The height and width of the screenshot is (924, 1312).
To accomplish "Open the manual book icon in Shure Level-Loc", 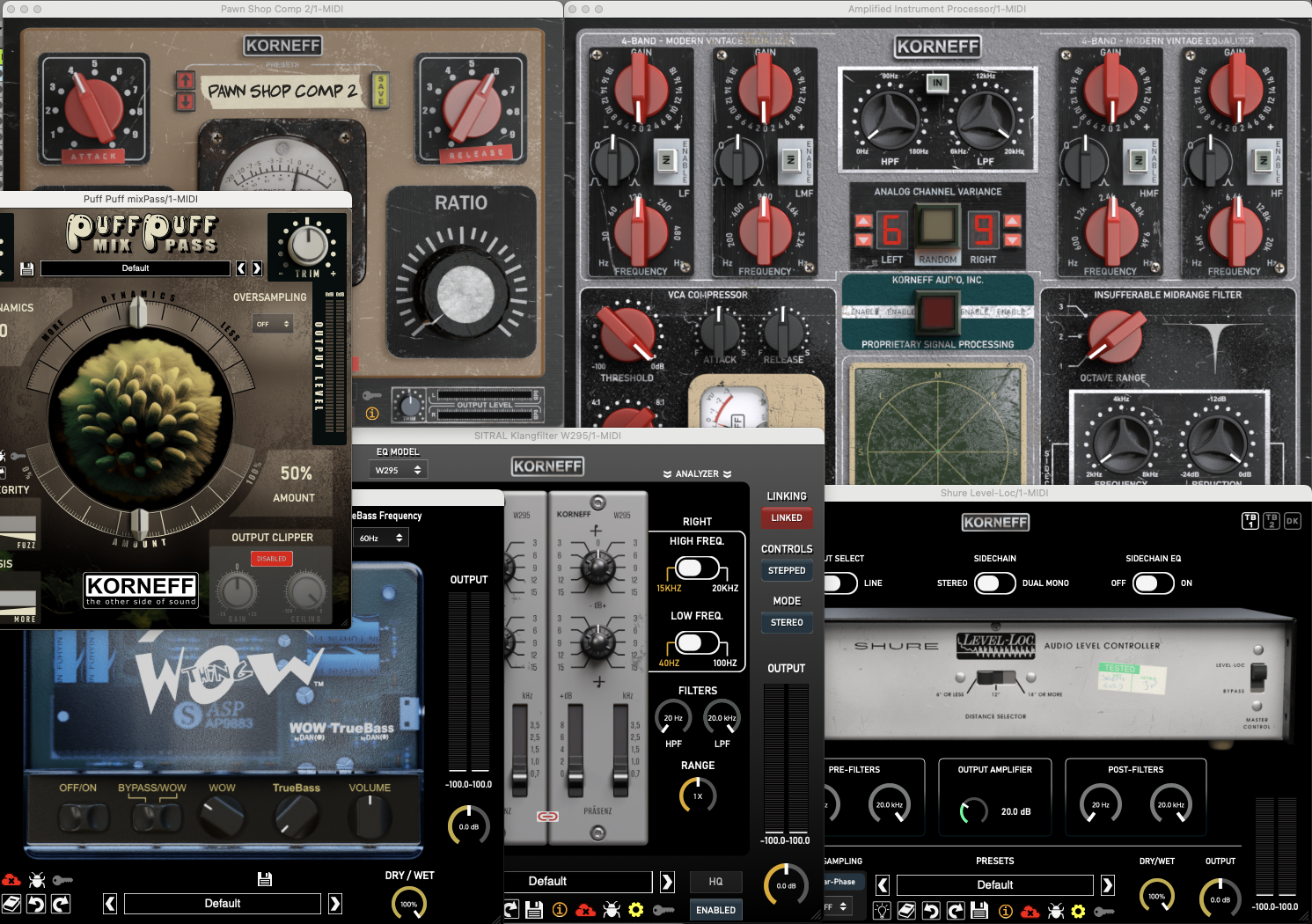I will pyautogui.click(x=906, y=911).
